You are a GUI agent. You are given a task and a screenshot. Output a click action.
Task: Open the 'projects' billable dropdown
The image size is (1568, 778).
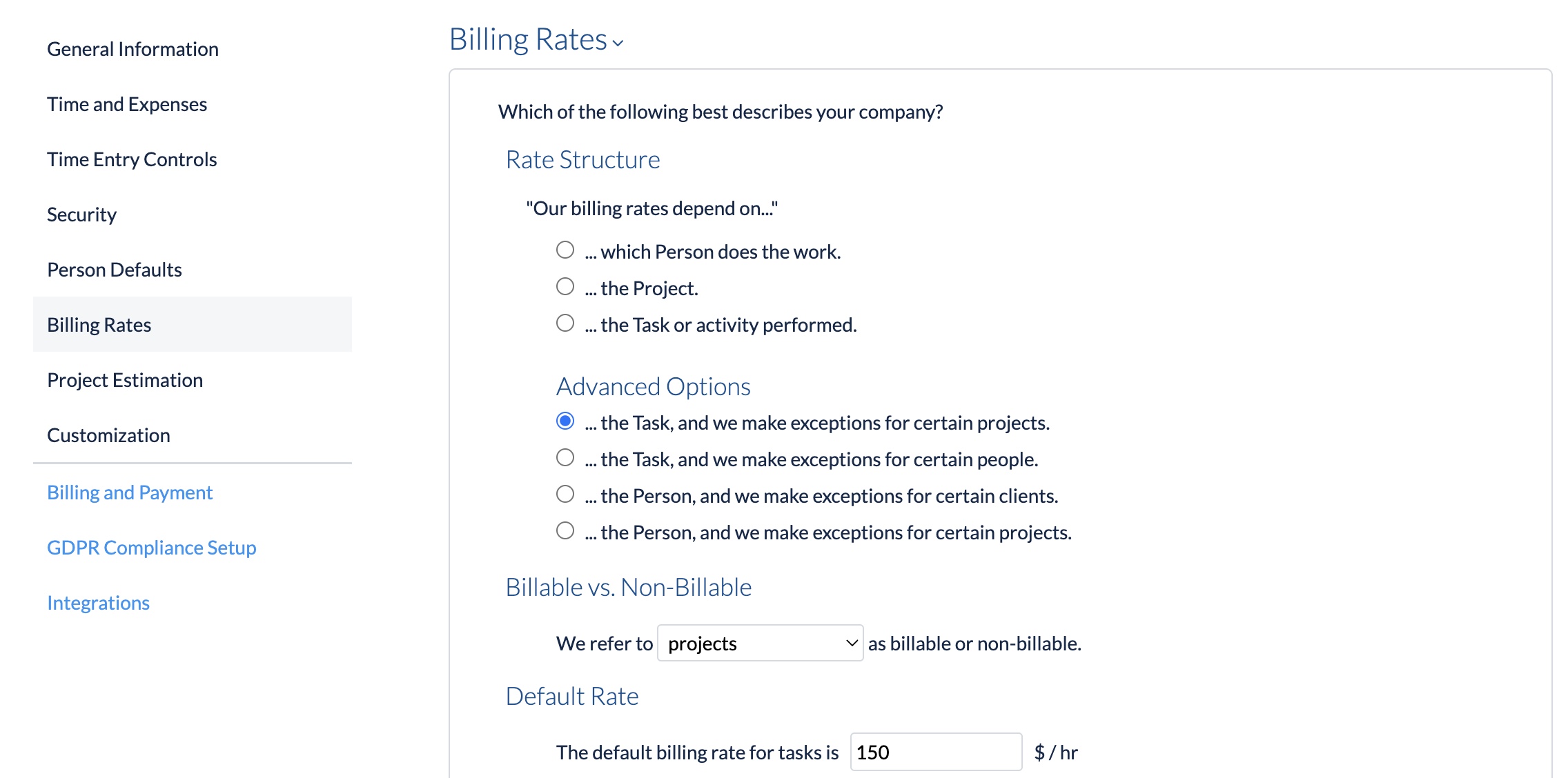tap(760, 643)
